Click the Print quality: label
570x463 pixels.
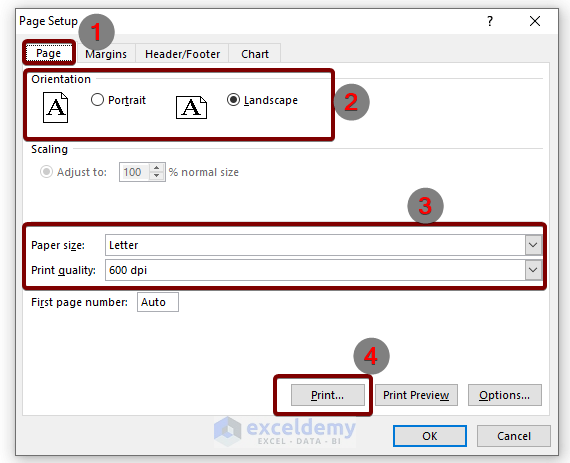[63, 270]
